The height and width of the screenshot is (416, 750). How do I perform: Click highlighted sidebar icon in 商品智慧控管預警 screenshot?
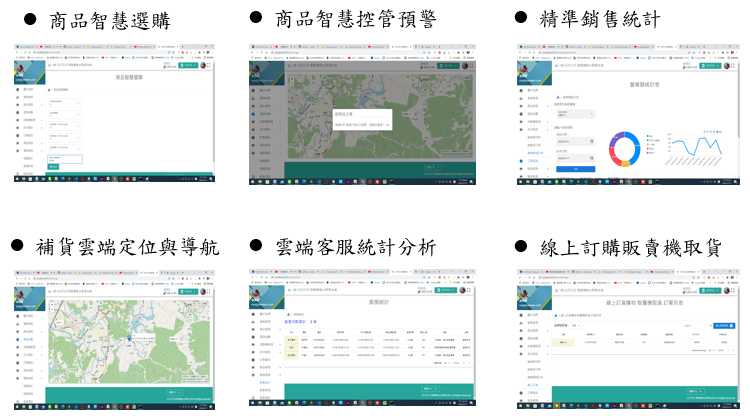pyautogui.click(x=252, y=116)
